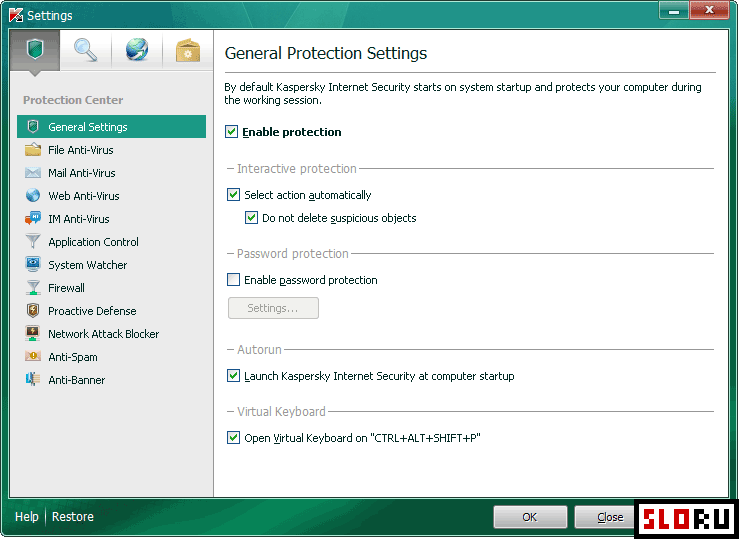
Task: Select Mail Anti-Virus label
Action: [x=82, y=173]
